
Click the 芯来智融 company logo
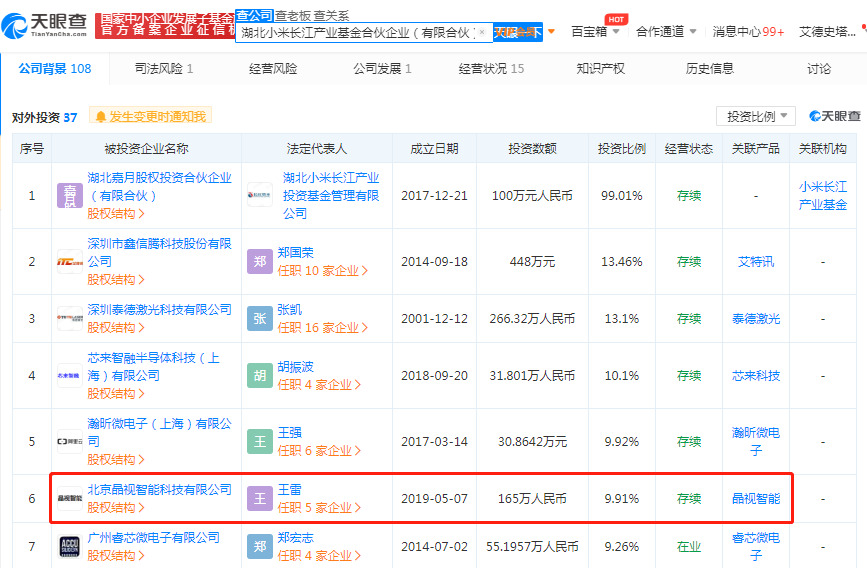coord(70,376)
